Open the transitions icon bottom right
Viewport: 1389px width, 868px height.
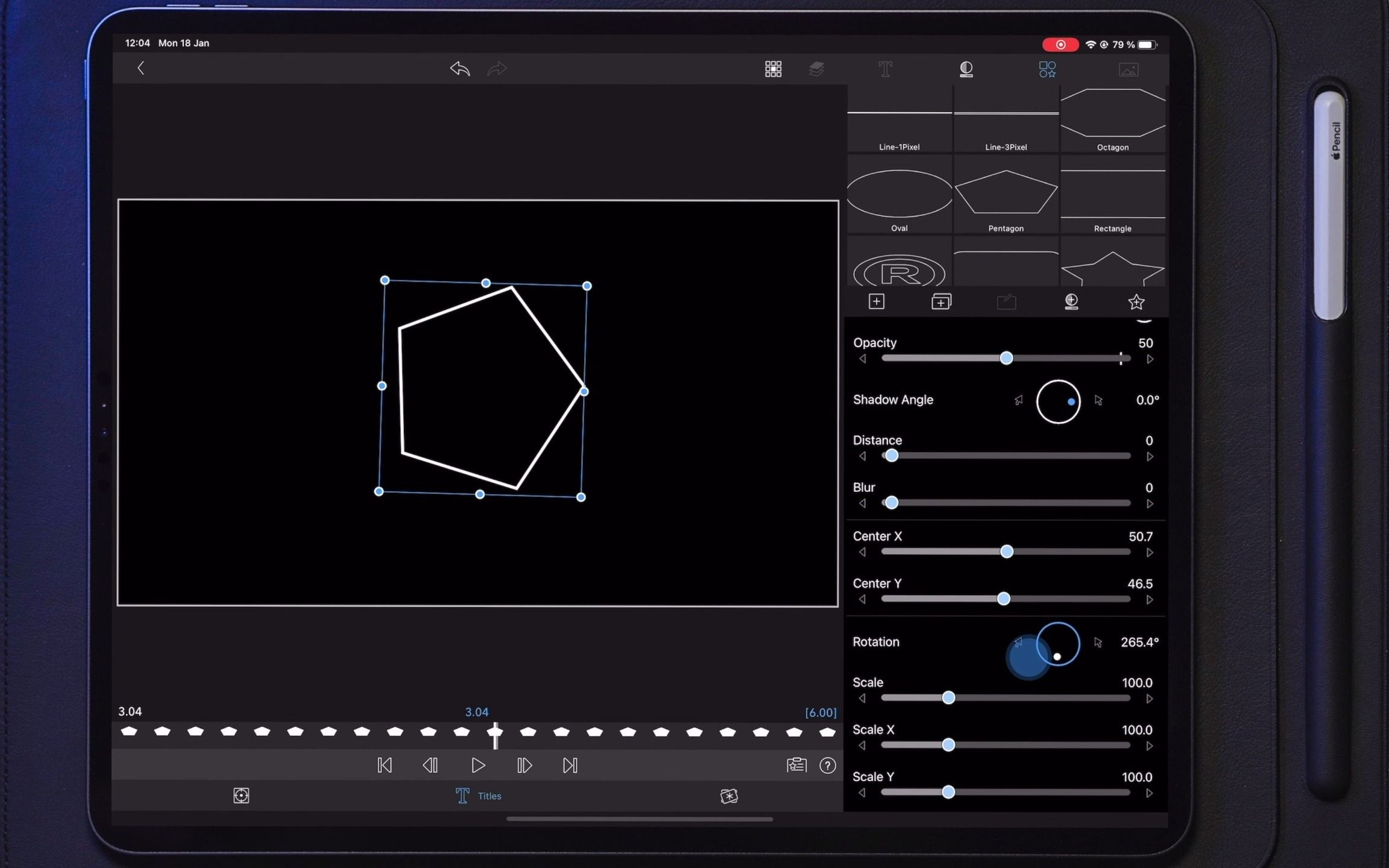729,796
